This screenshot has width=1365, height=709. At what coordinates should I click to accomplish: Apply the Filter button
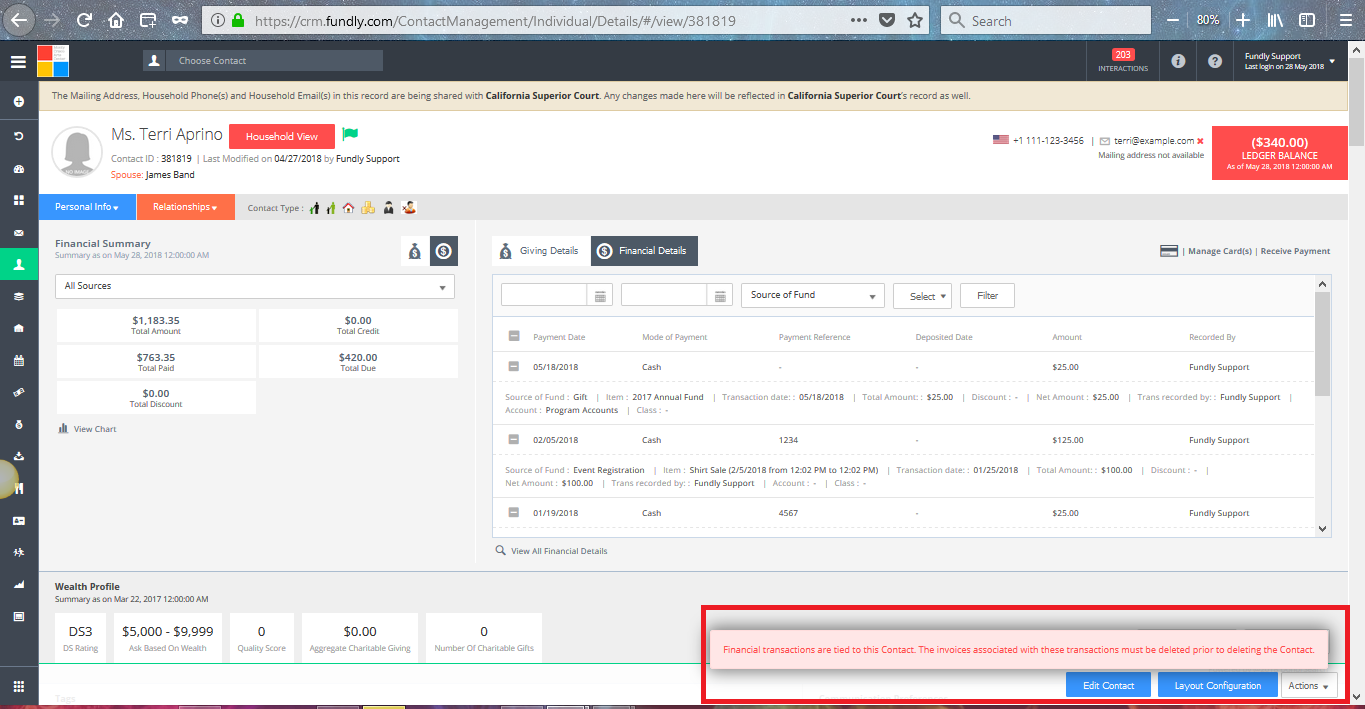point(988,296)
